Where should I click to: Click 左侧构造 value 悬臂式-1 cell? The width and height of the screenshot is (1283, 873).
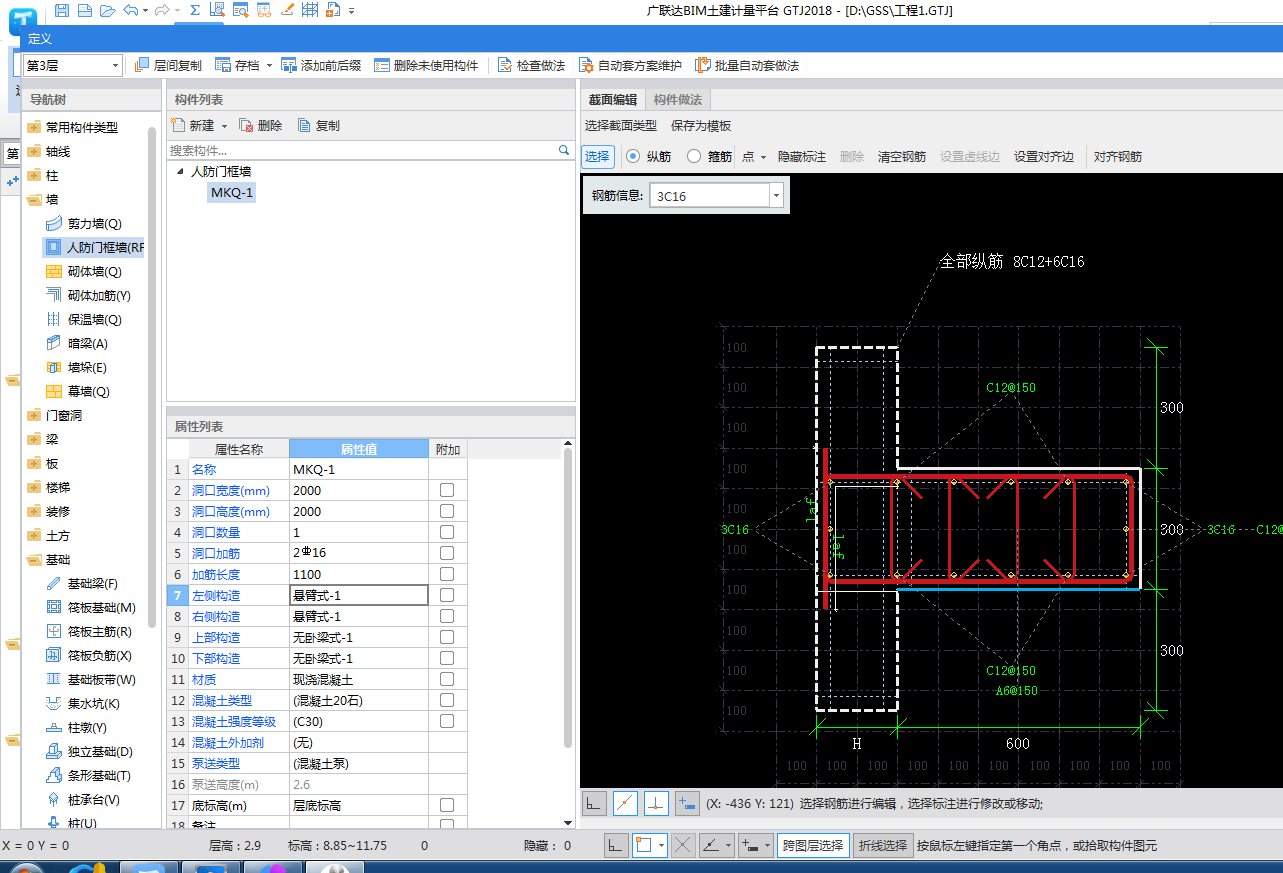[358, 595]
